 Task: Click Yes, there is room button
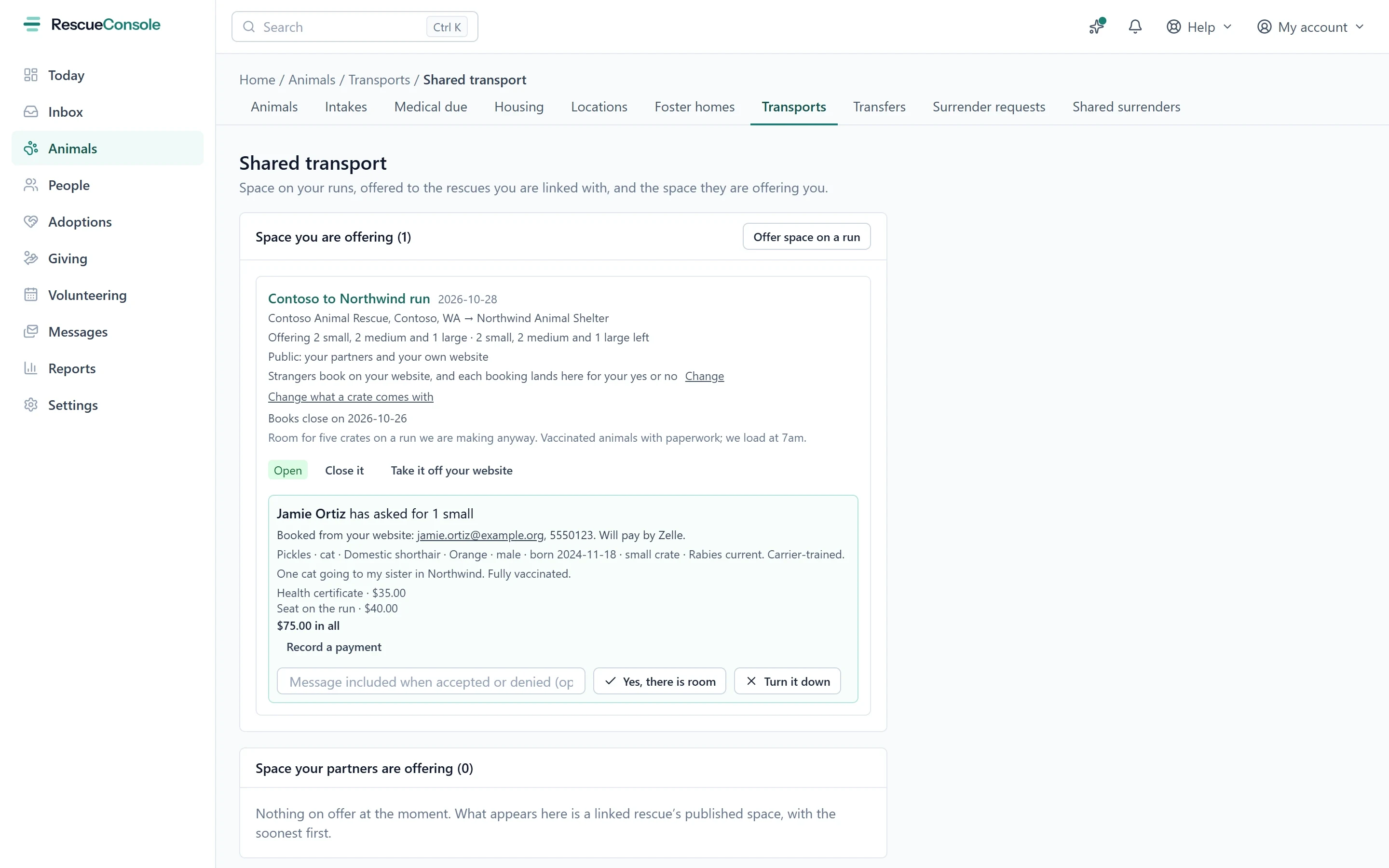660,681
